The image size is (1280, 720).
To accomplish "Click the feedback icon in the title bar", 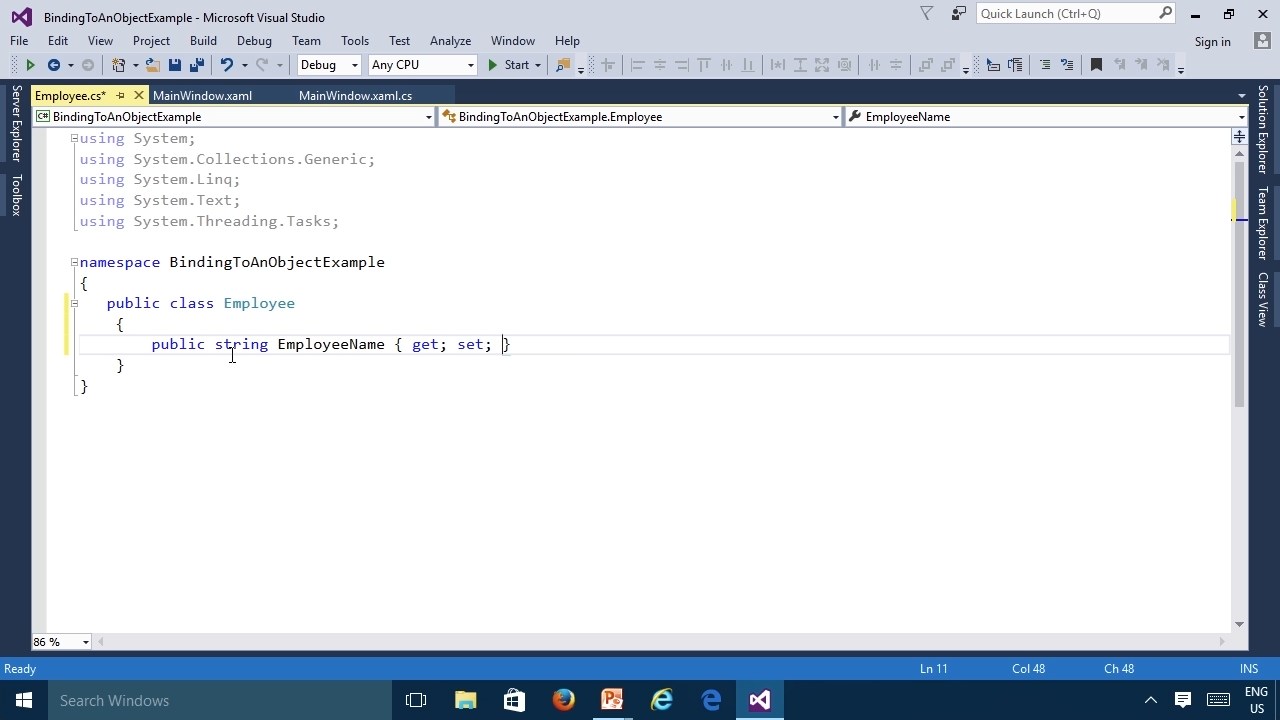I will pos(958,13).
